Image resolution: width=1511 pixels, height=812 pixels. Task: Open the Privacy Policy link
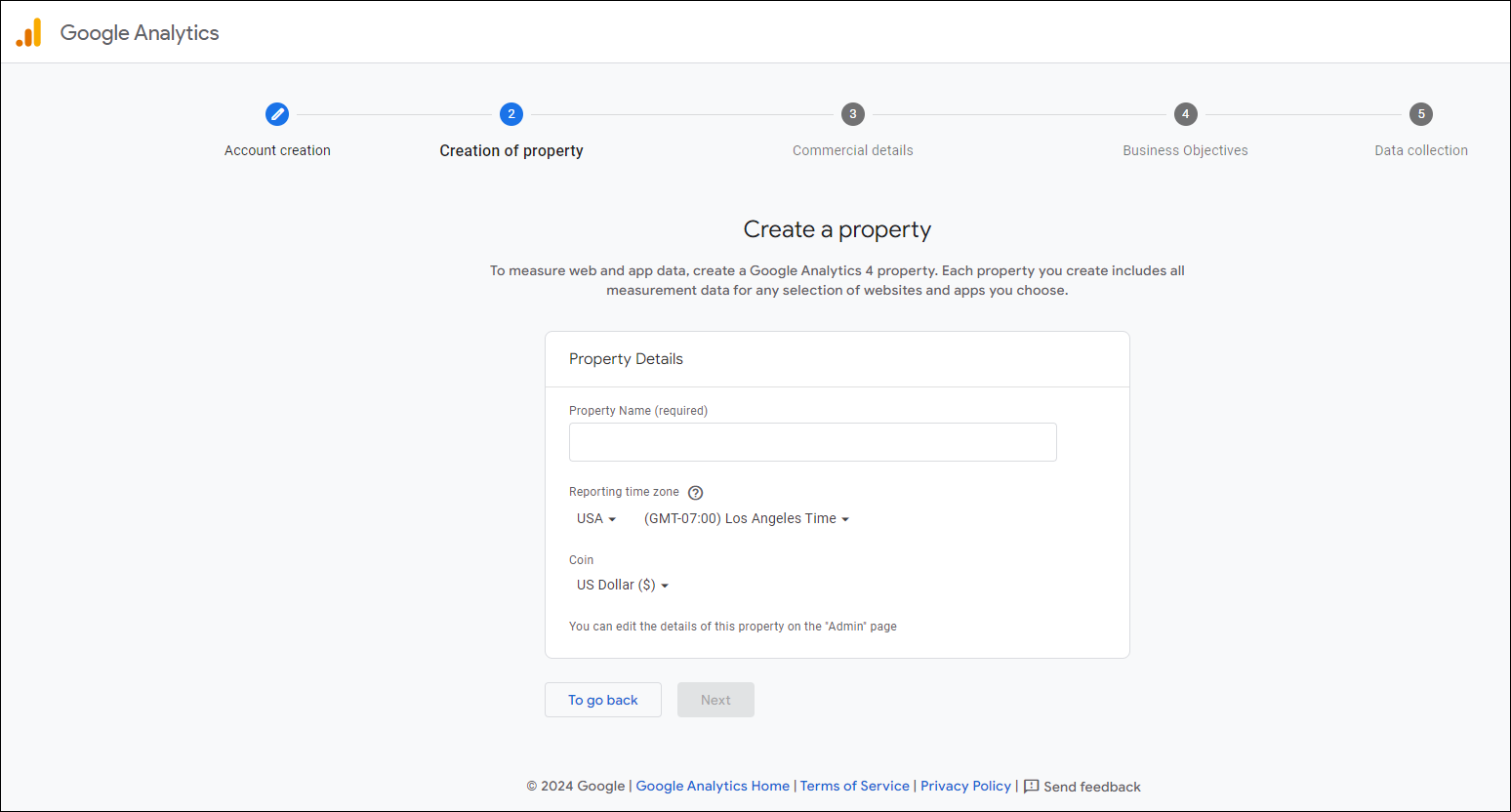click(965, 787)
